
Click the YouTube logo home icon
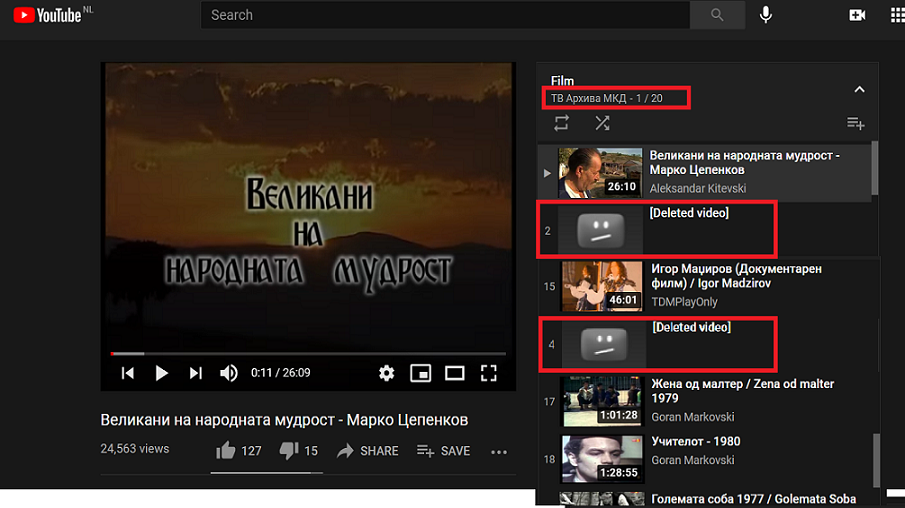[x=47, y=15]
